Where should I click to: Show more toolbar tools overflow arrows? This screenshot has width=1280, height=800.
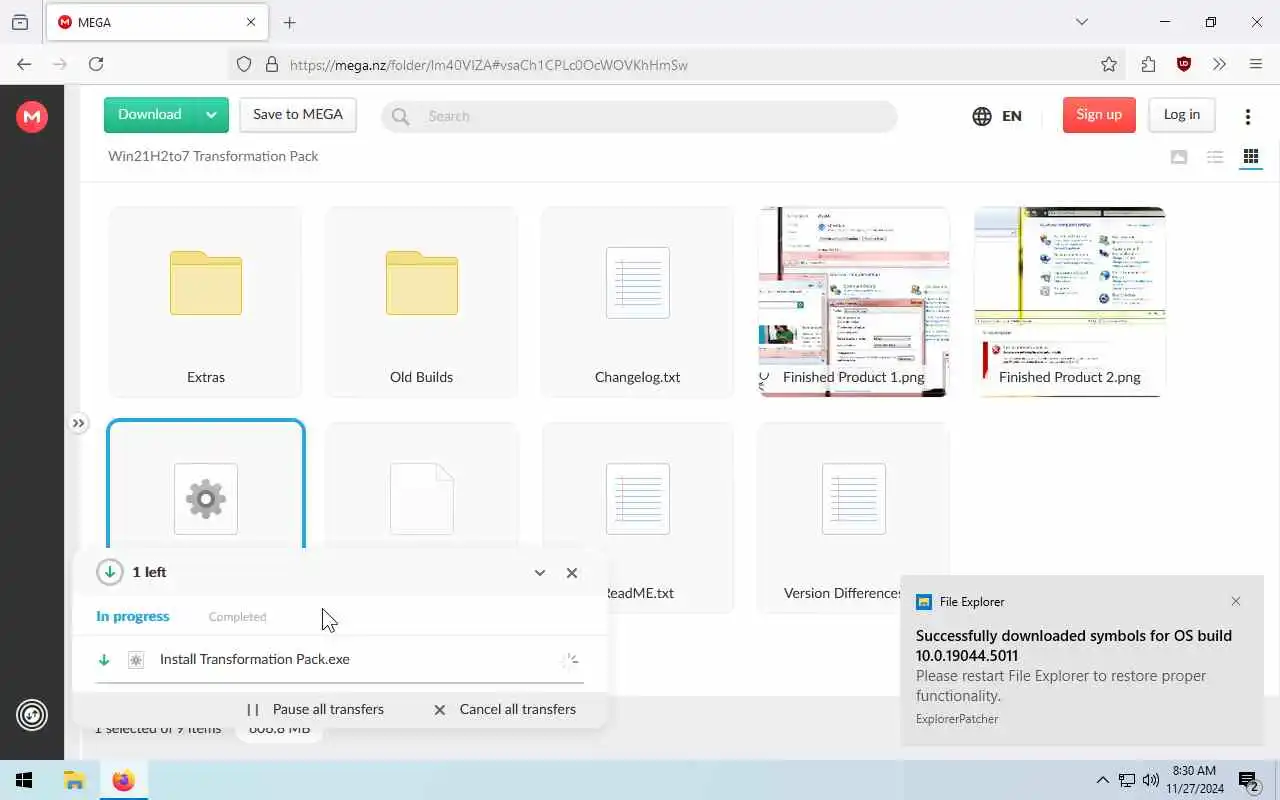(x=1219, y=64)
